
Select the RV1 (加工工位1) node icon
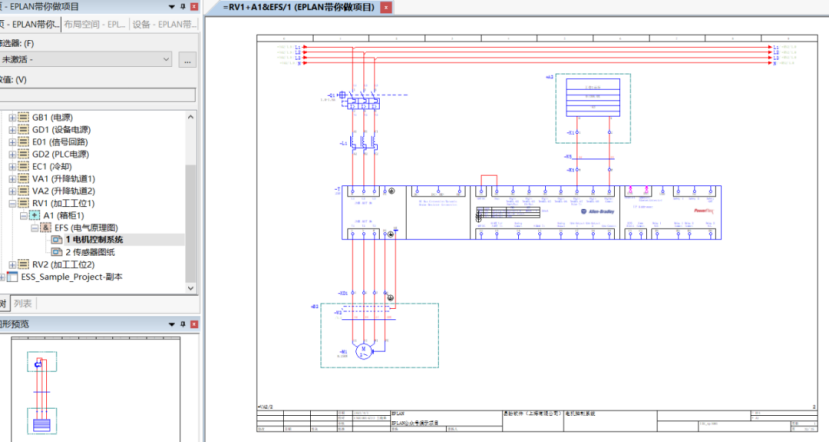23,203
